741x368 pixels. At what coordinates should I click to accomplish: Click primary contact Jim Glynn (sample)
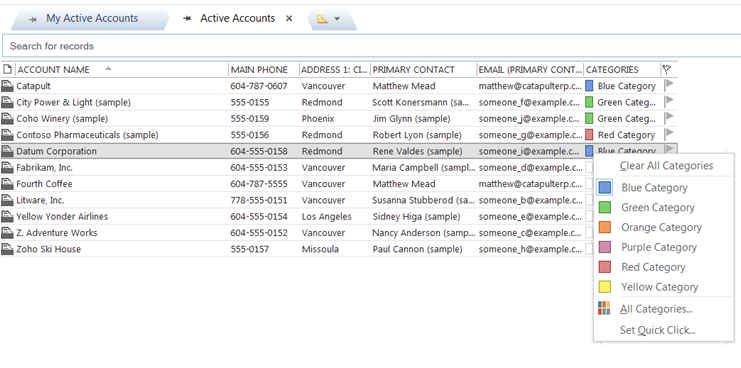point(411,119)
